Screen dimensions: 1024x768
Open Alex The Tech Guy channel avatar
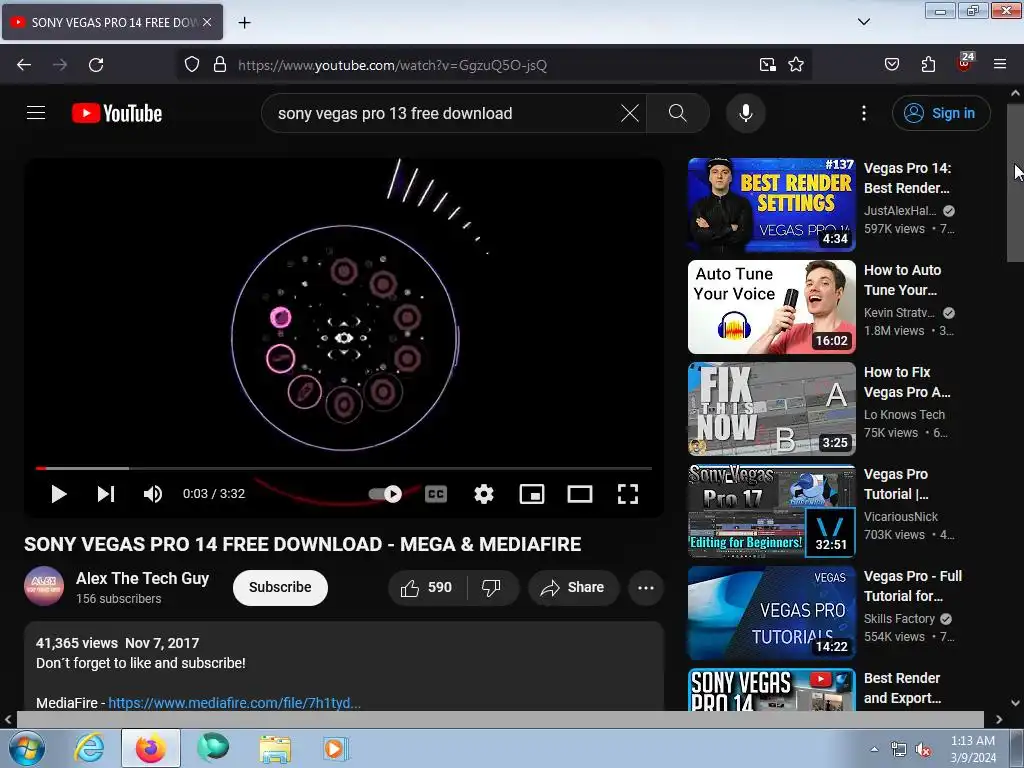44,586
